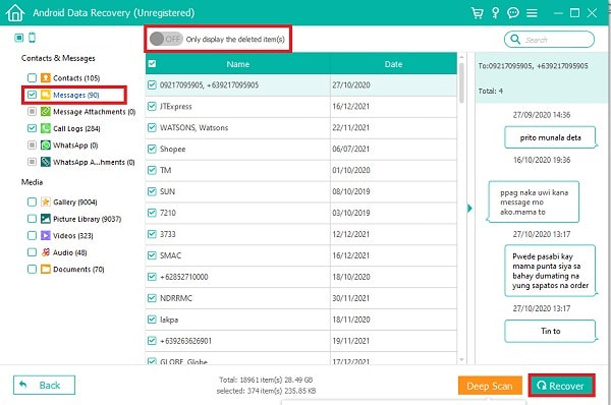Open the hamburger menu icon

tap(532, 13)
